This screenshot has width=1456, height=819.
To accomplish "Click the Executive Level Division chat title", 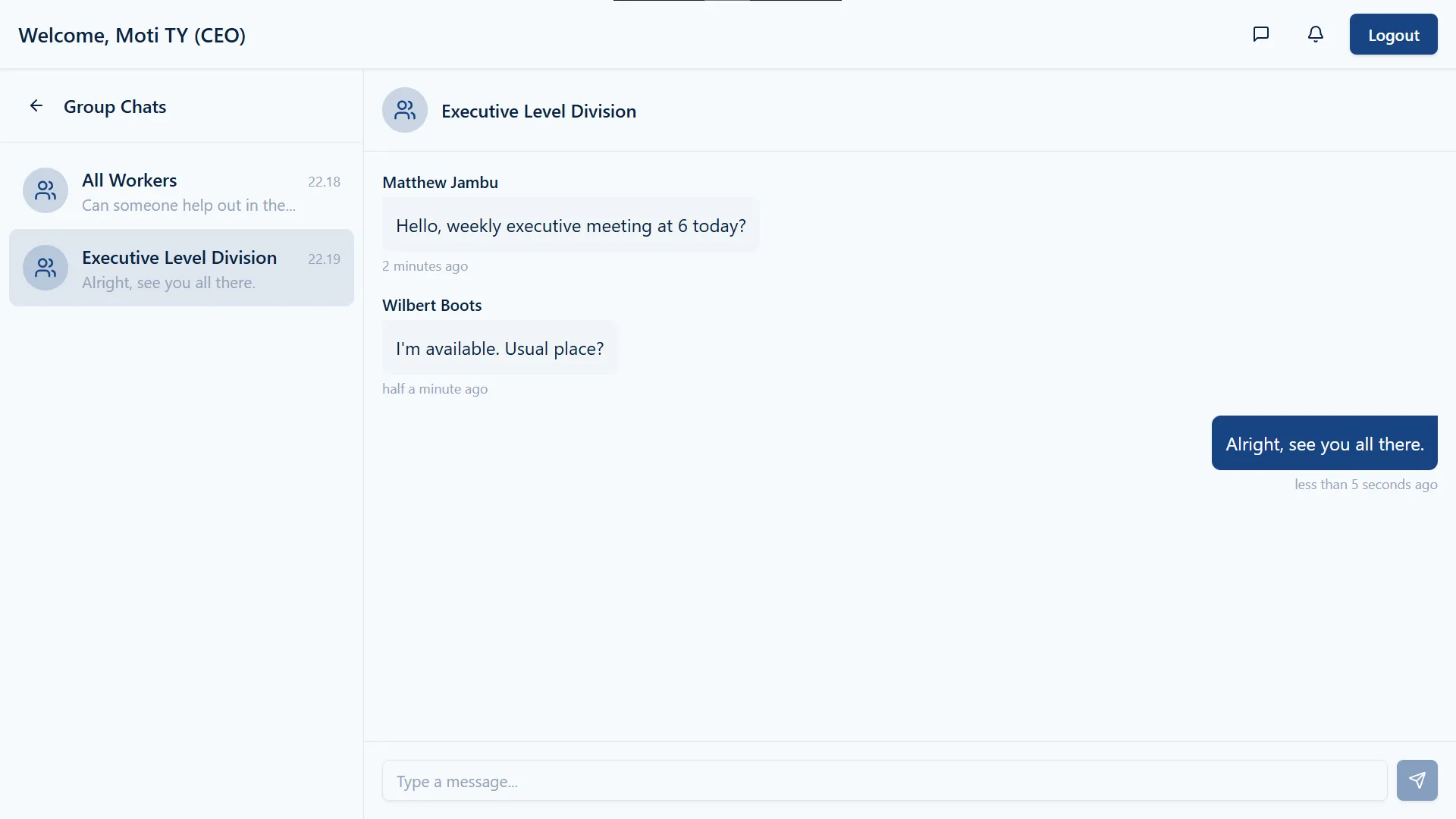I will click(538, 111).
